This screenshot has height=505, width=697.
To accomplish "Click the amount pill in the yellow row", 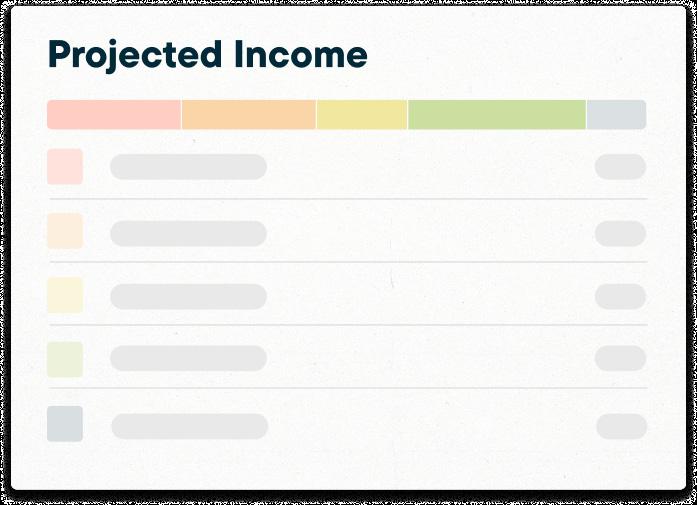I will (x=621, y=297).
